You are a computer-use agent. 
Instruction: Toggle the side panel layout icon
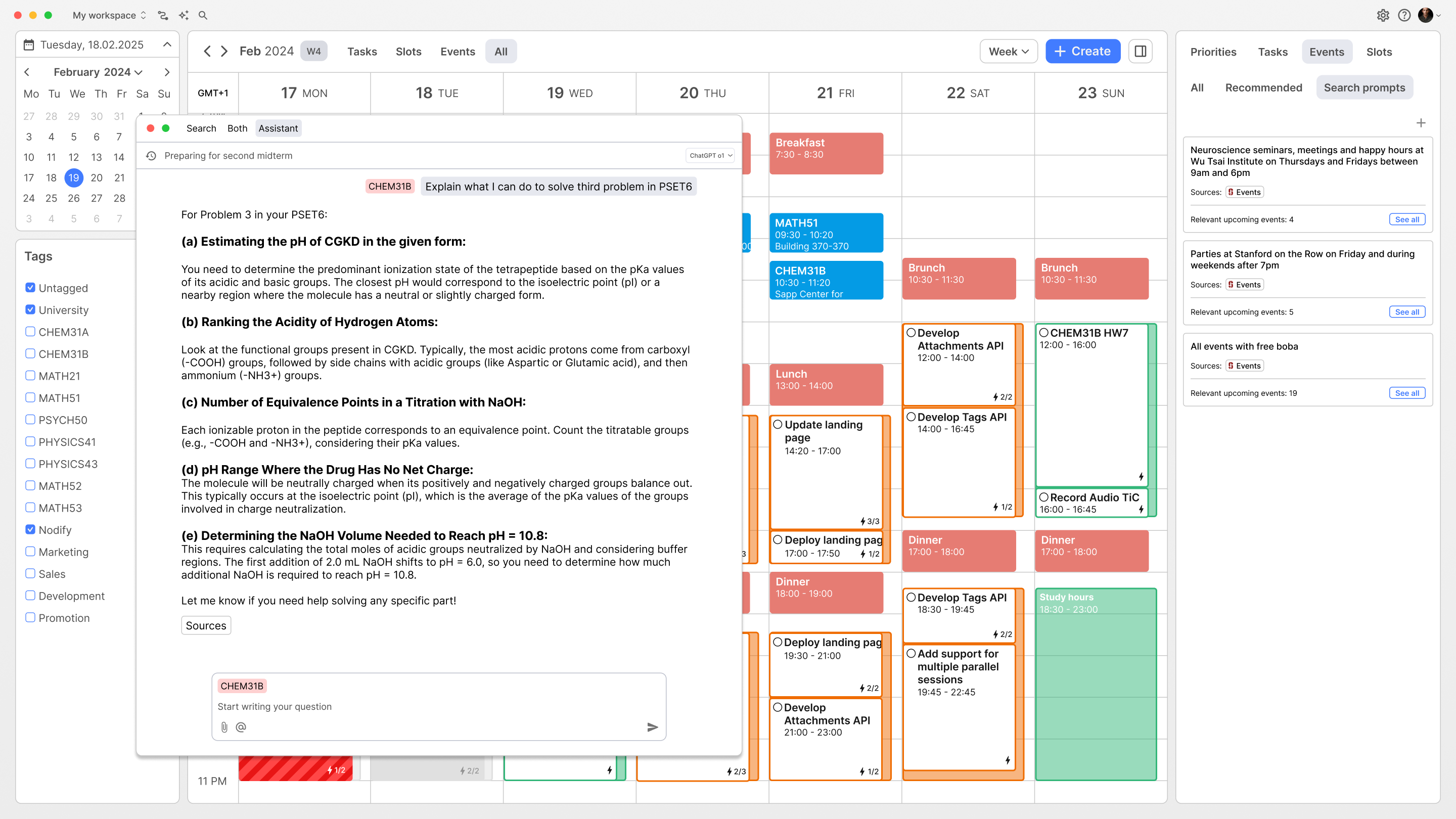1140,52
